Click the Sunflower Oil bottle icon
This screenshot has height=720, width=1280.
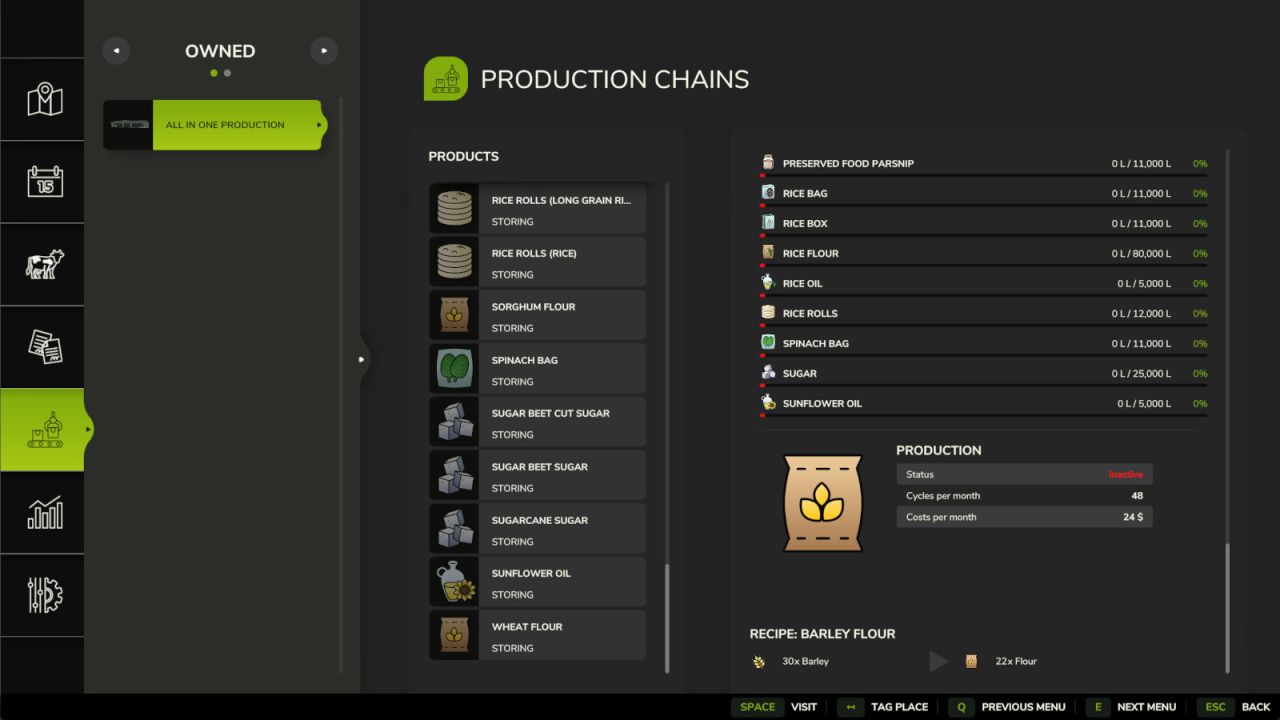tap(455, 581)
